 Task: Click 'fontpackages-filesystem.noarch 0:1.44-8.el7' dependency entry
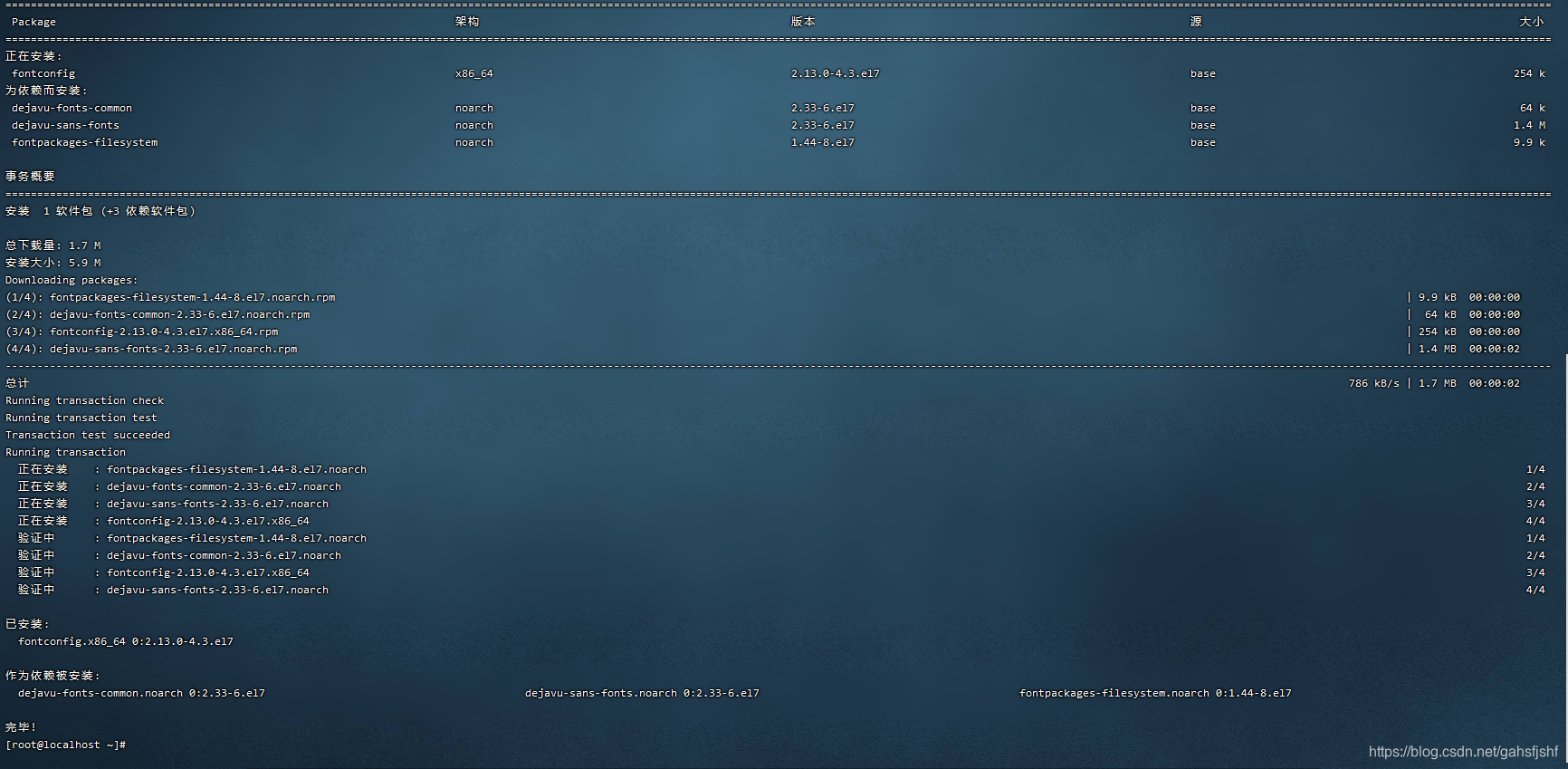click(x=1155, y=693)
